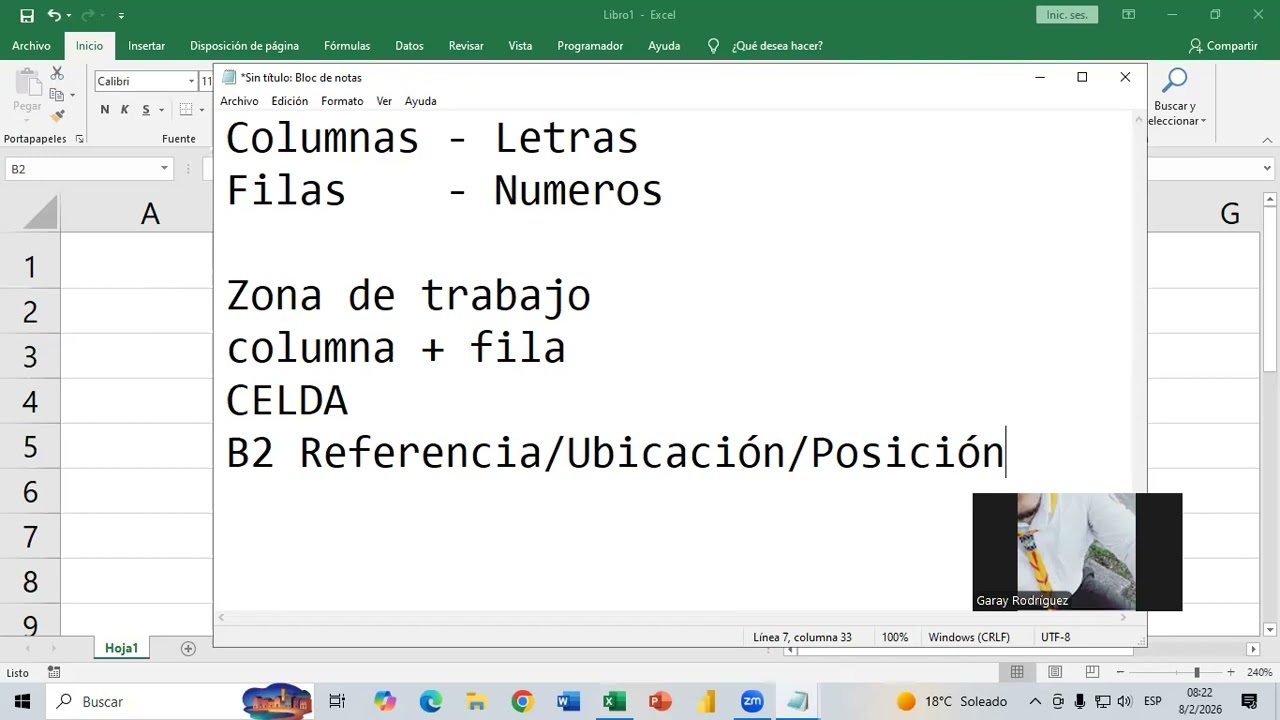Open PowerPoint from the taskbar
This screenshot has height=720, width=1280.
(660, 701)
